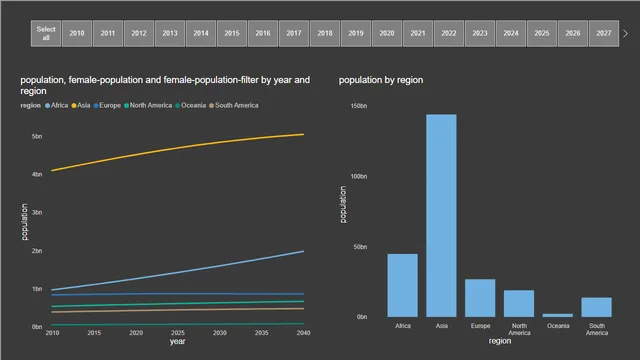Filter by year 2021
The image size is (640, 360).
418,33
